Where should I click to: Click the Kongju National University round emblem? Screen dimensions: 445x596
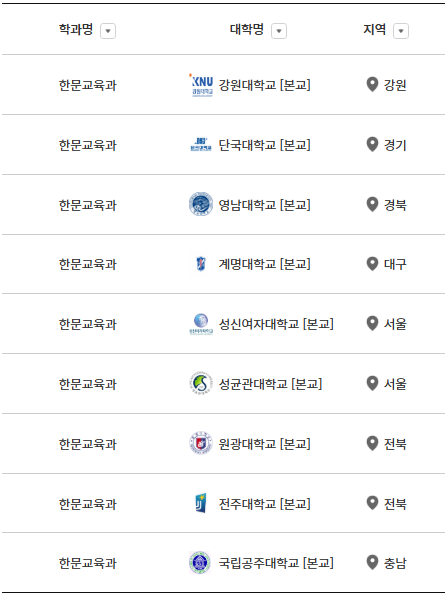pyautogui.click(x=200, y=563)
